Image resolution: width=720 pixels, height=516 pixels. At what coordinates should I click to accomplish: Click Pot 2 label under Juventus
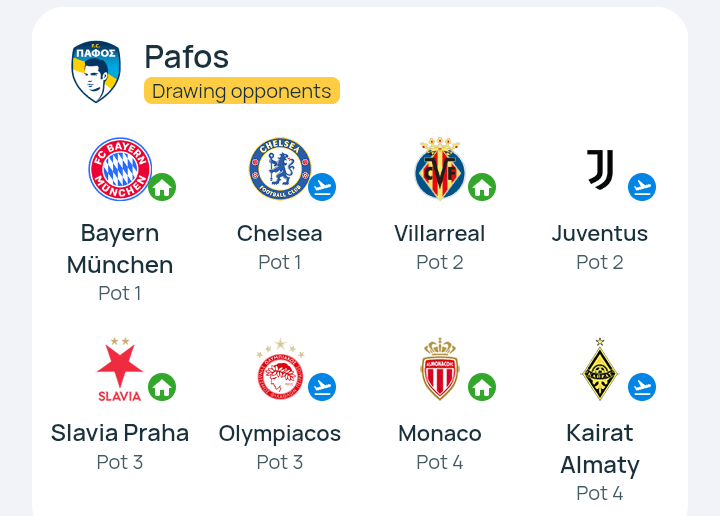(600, 263)
